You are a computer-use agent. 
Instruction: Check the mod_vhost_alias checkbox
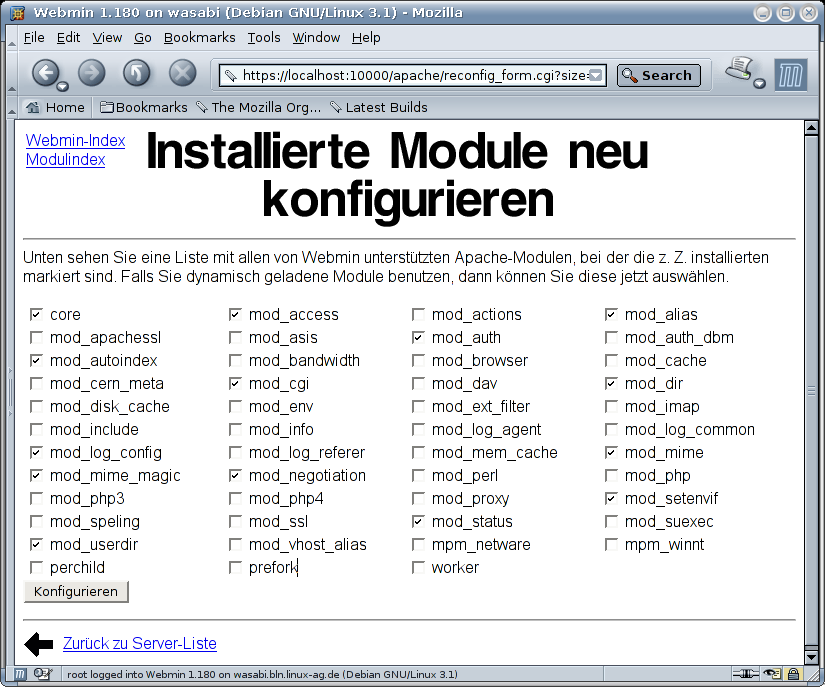coord(235,544)
